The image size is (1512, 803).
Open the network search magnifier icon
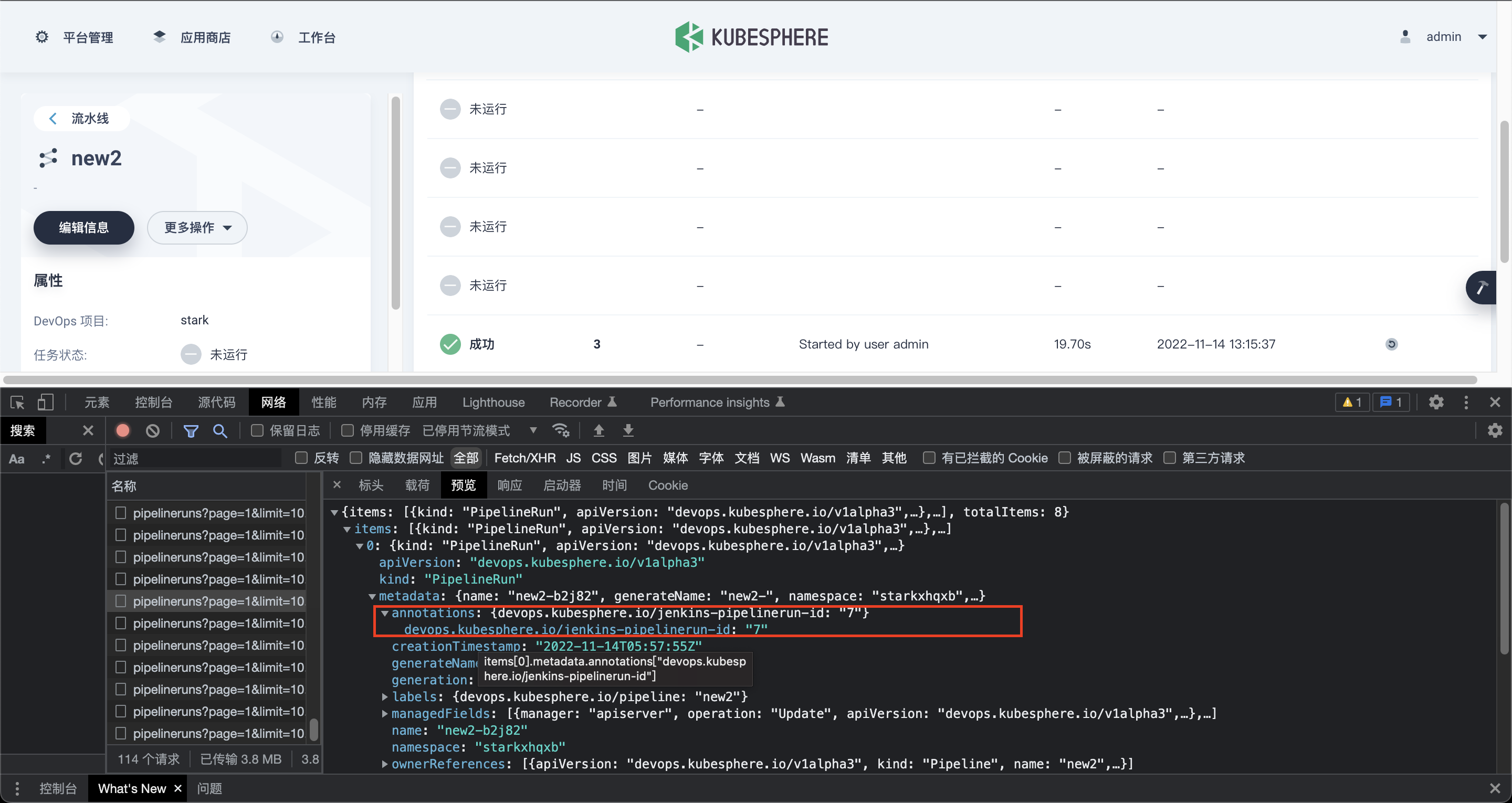(220, 430)
